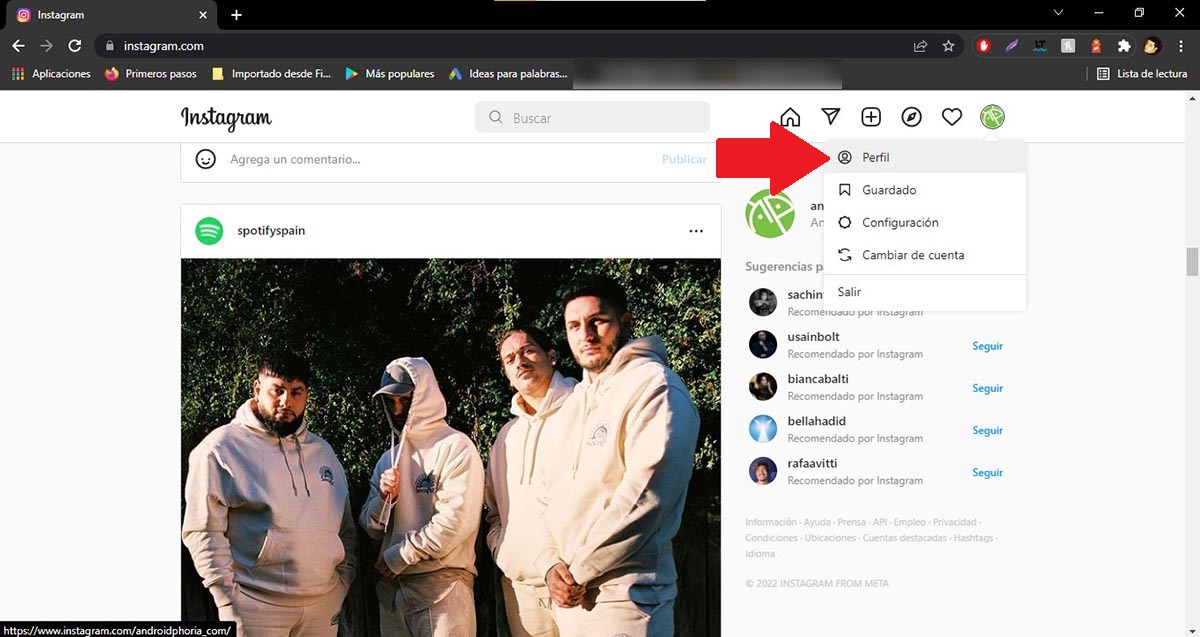Create new post plus icon
Viewport: 1200px width, 637px height.
[871, 117]
